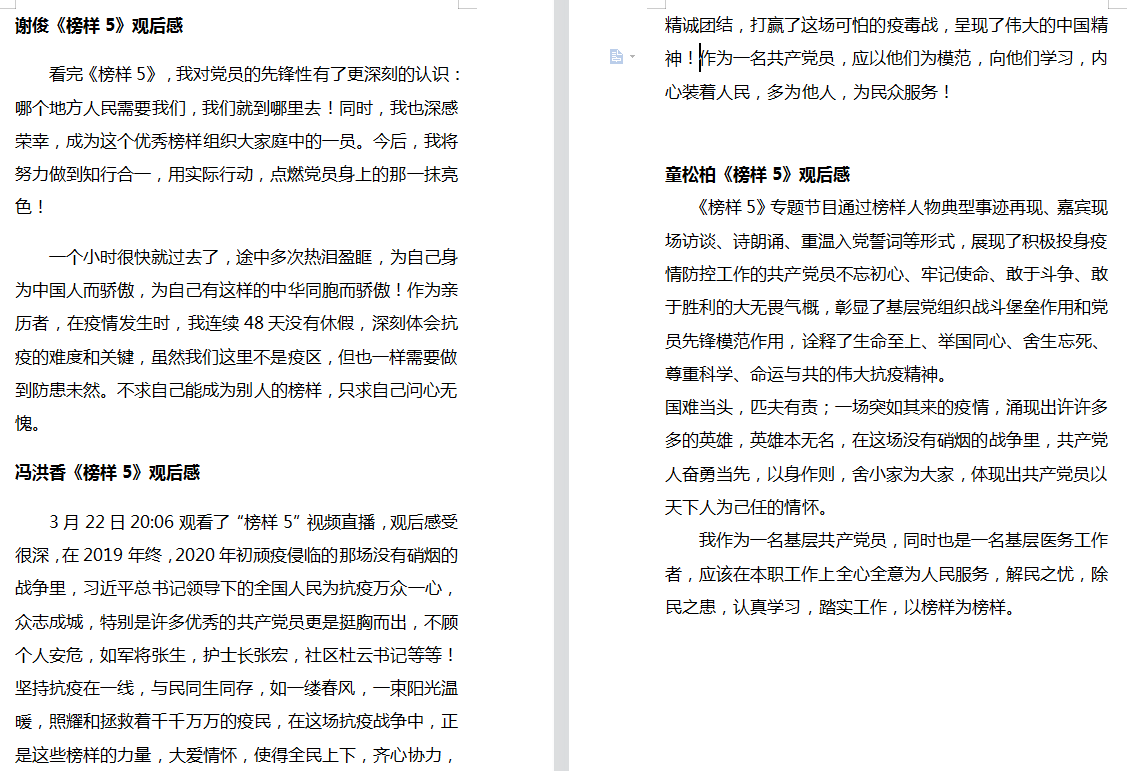Click the phrase "于胜利的大无畏气概"
The image size is (1130, 771).
[741, 308]
